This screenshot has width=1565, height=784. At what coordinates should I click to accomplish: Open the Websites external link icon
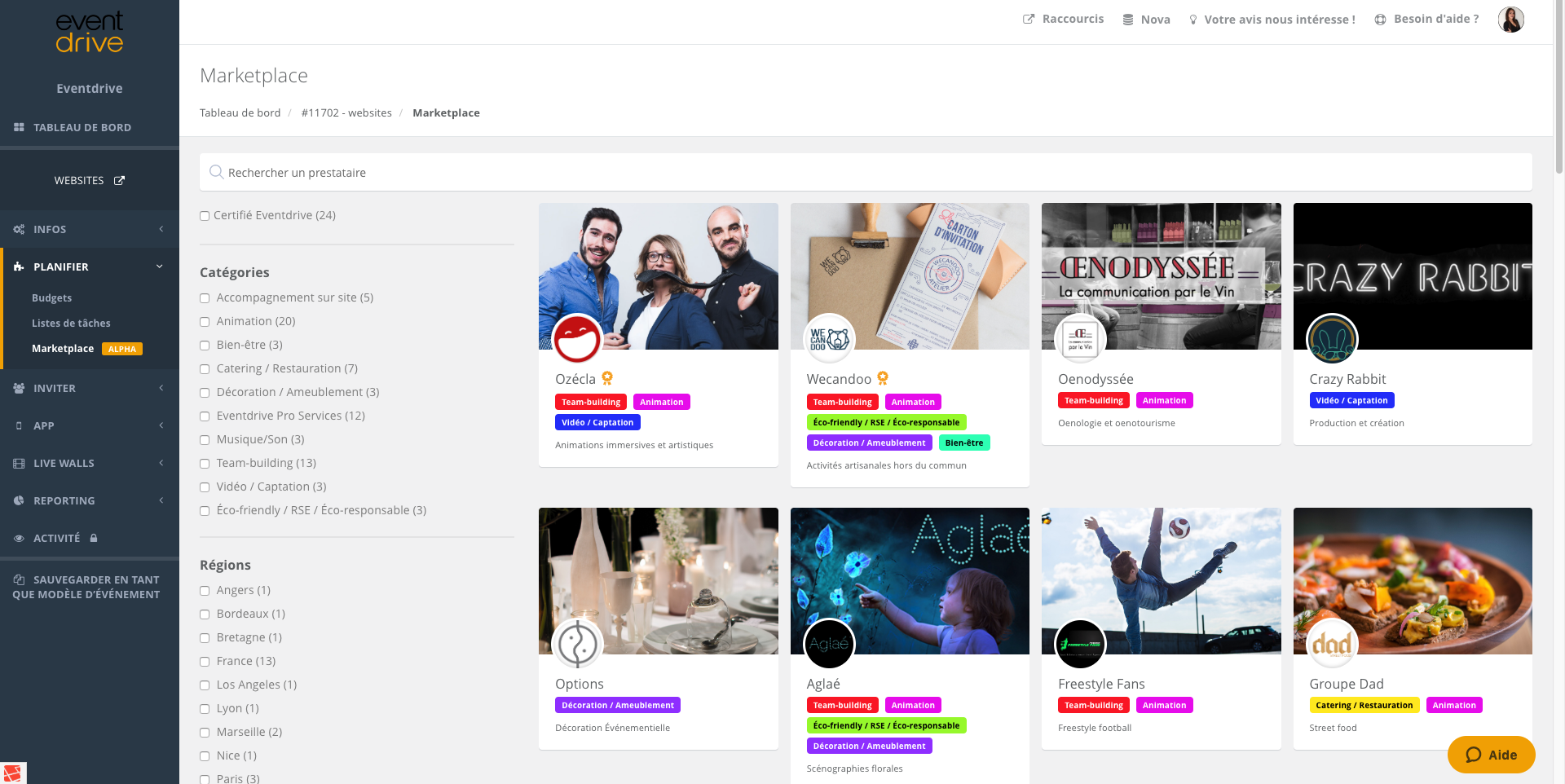[x=119, y=180]
